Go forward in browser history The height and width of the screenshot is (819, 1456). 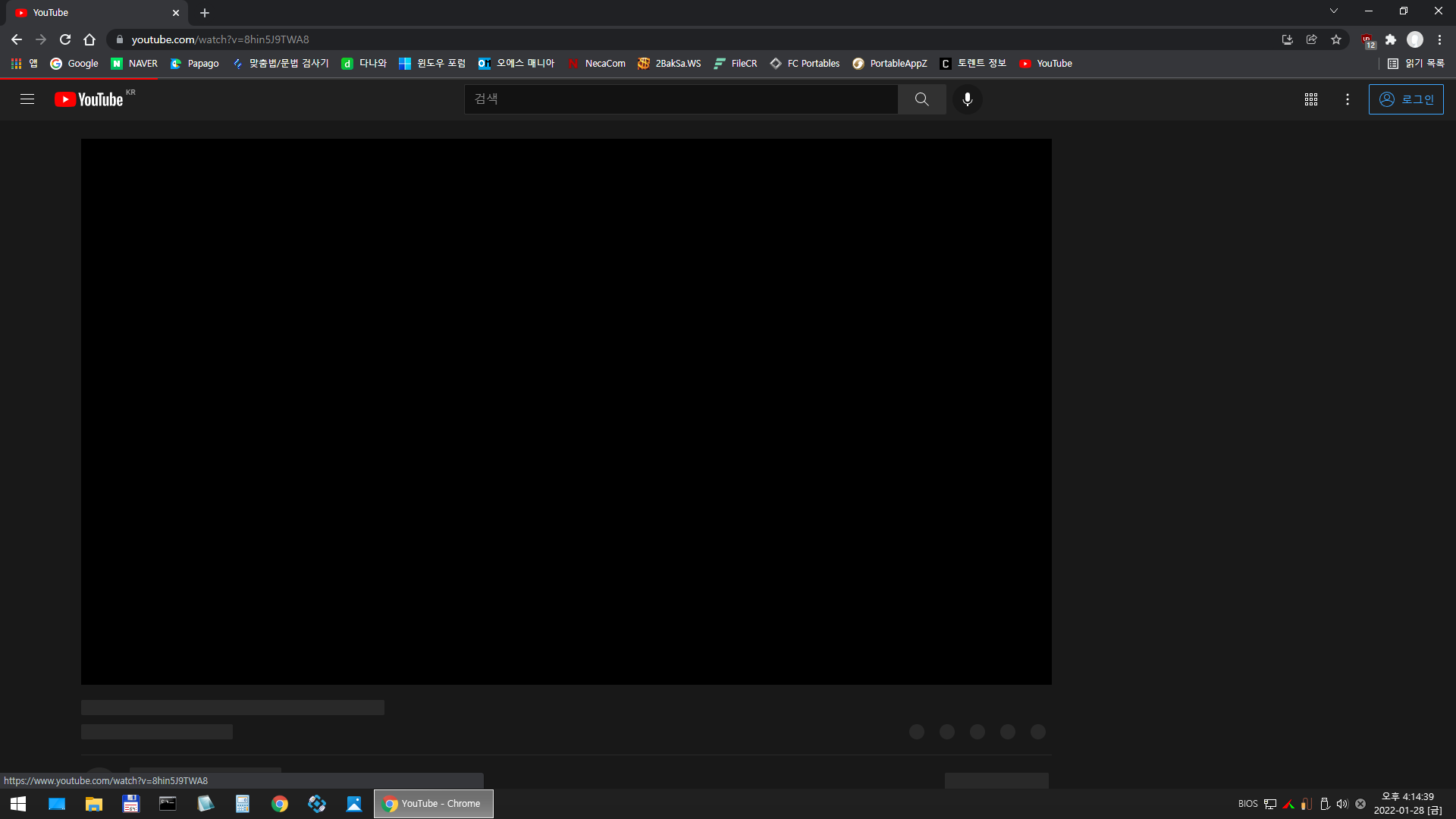[x=41, y=39]
